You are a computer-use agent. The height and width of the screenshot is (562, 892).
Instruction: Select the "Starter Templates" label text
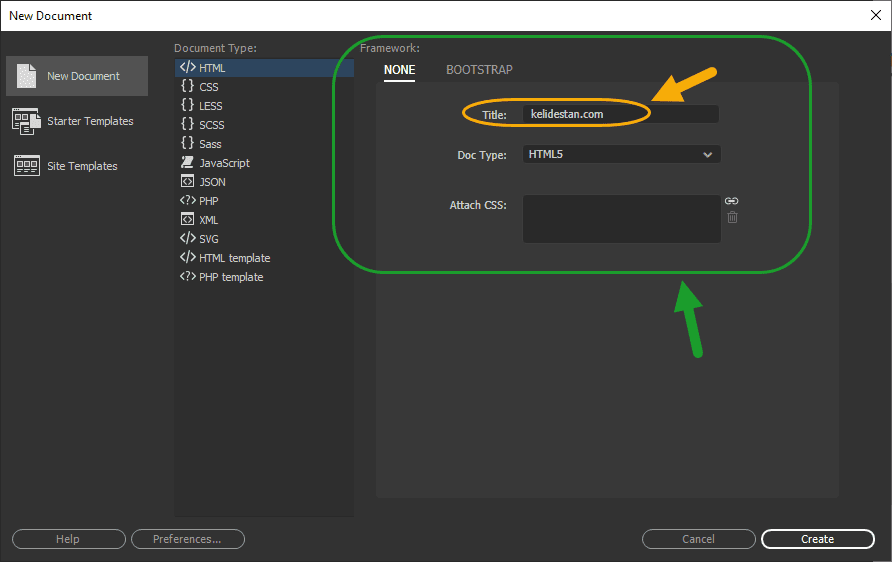click(x=90, y=121)
